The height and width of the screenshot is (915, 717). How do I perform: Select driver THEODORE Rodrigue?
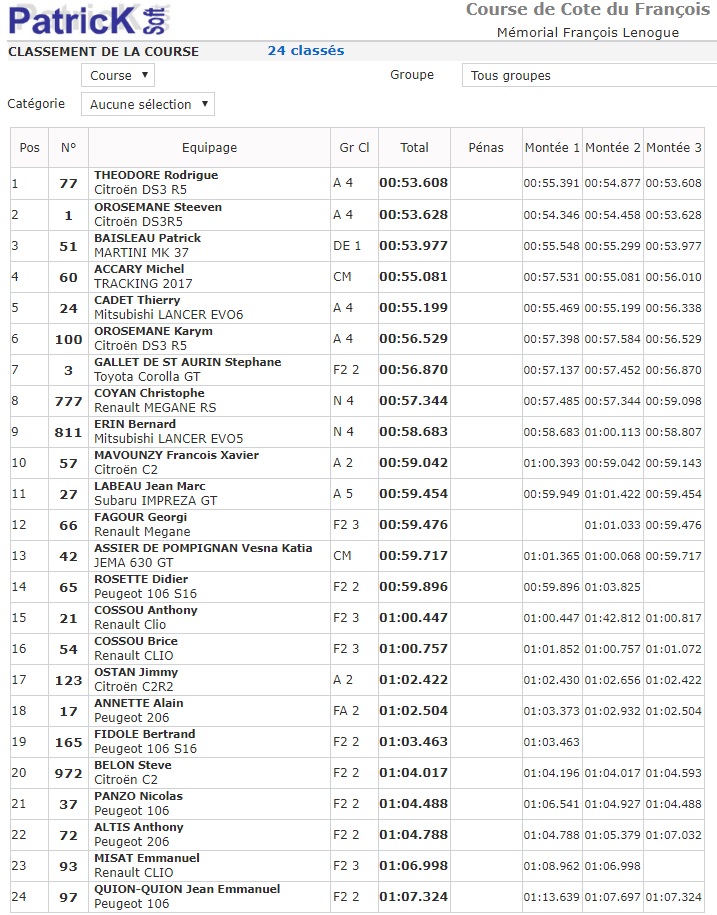tap(156, 175)
